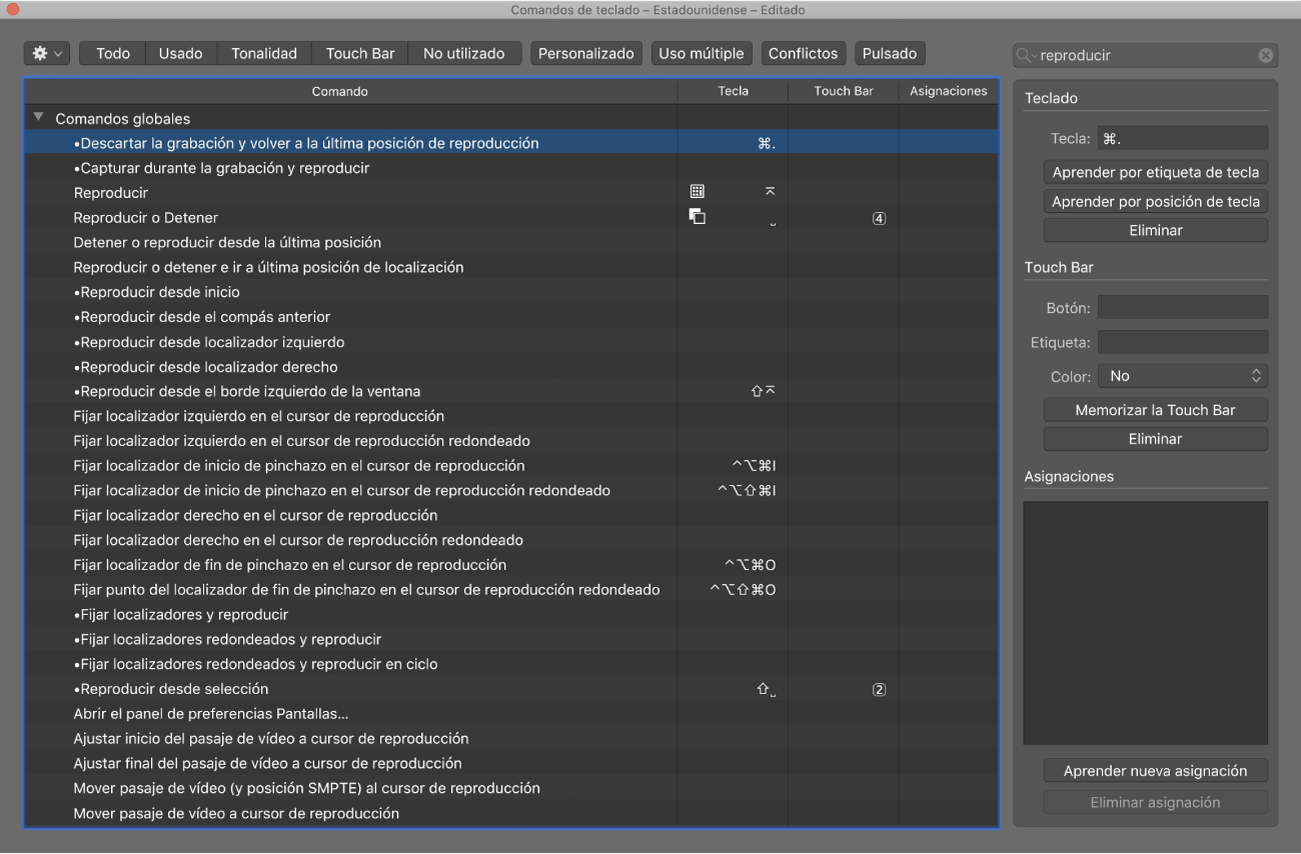Toggle the Personalizado filter

pyautogui.click(x=586, y=53)
